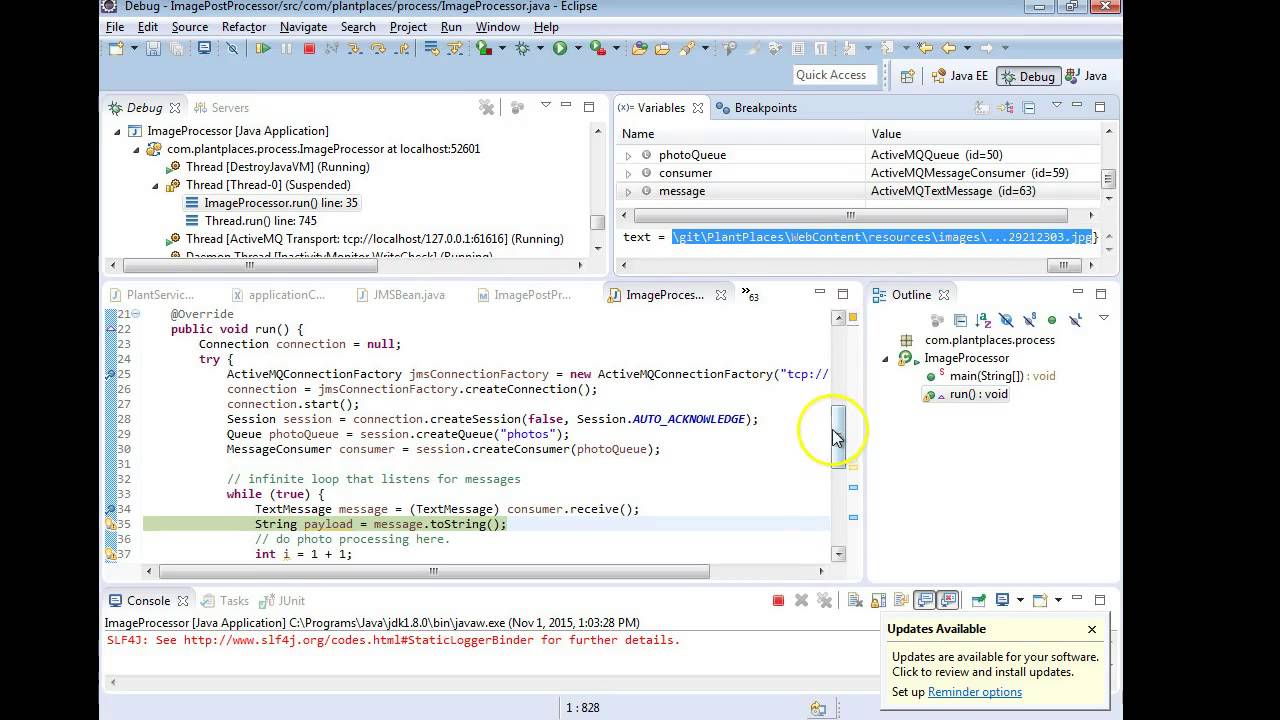
Task: Click the Reminder options link
Action: point(975,692)
